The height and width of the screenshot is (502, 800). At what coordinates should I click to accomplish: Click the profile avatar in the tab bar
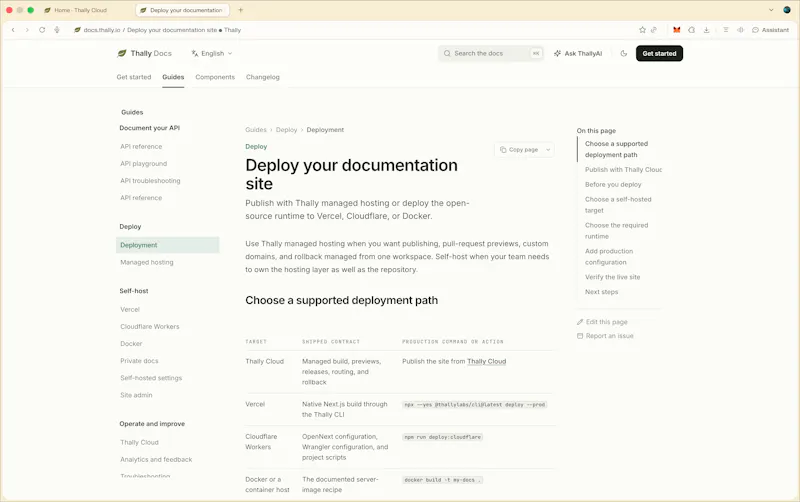point(787,10)
